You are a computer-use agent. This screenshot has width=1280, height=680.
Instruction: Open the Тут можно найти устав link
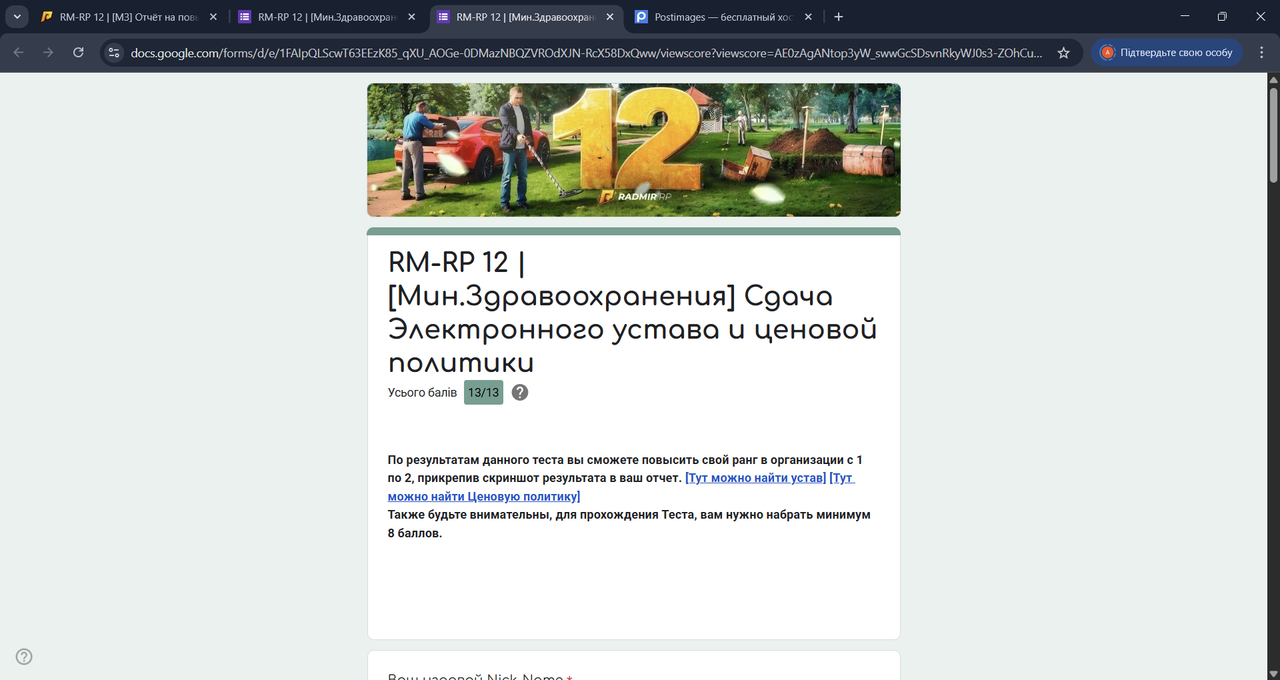pos(755,478)
